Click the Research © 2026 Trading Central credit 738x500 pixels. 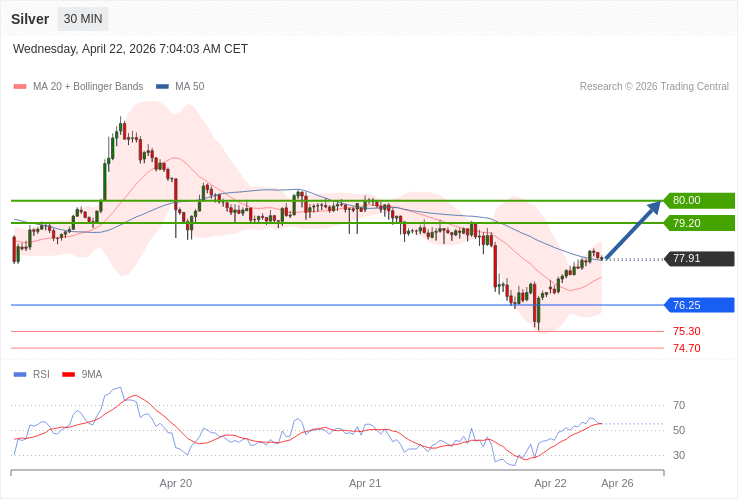(x=654, y=87)
